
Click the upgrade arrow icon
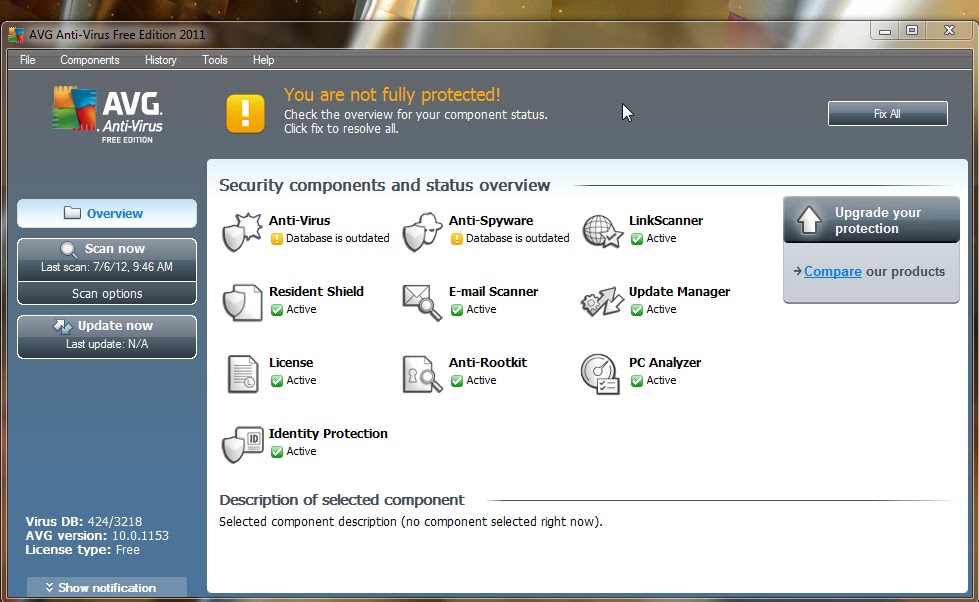point(809,220)
